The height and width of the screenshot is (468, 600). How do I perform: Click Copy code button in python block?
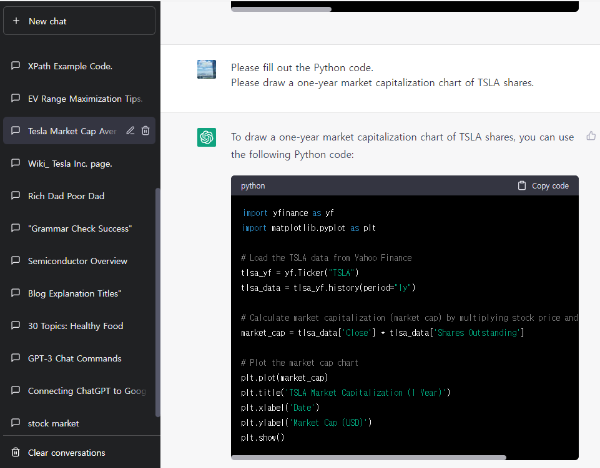click(543, 186)
